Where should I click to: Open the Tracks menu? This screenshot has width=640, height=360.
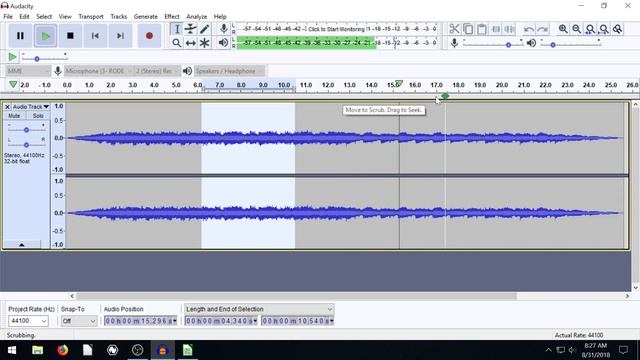click(119, 16)
